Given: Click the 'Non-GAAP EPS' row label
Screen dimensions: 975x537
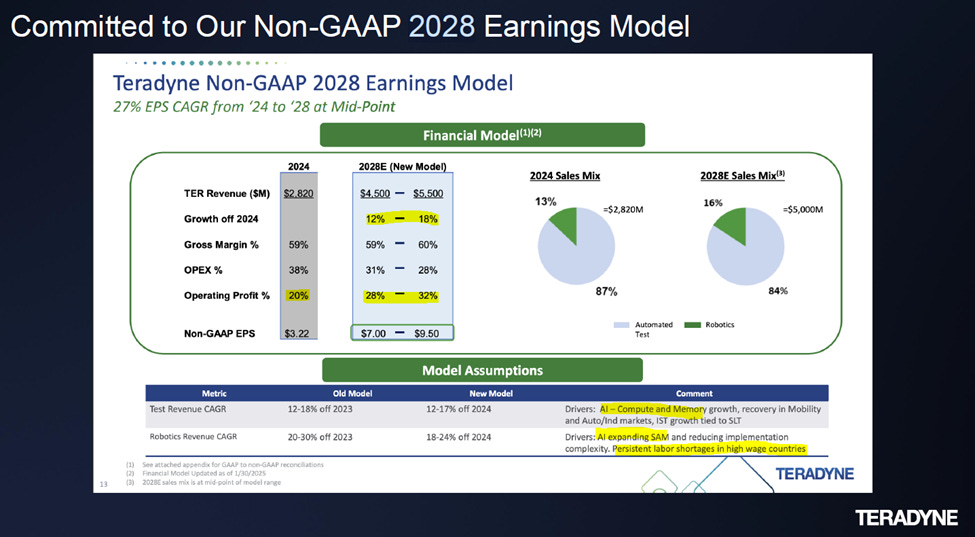Looking at the screenshot, I should pos(219,333).
